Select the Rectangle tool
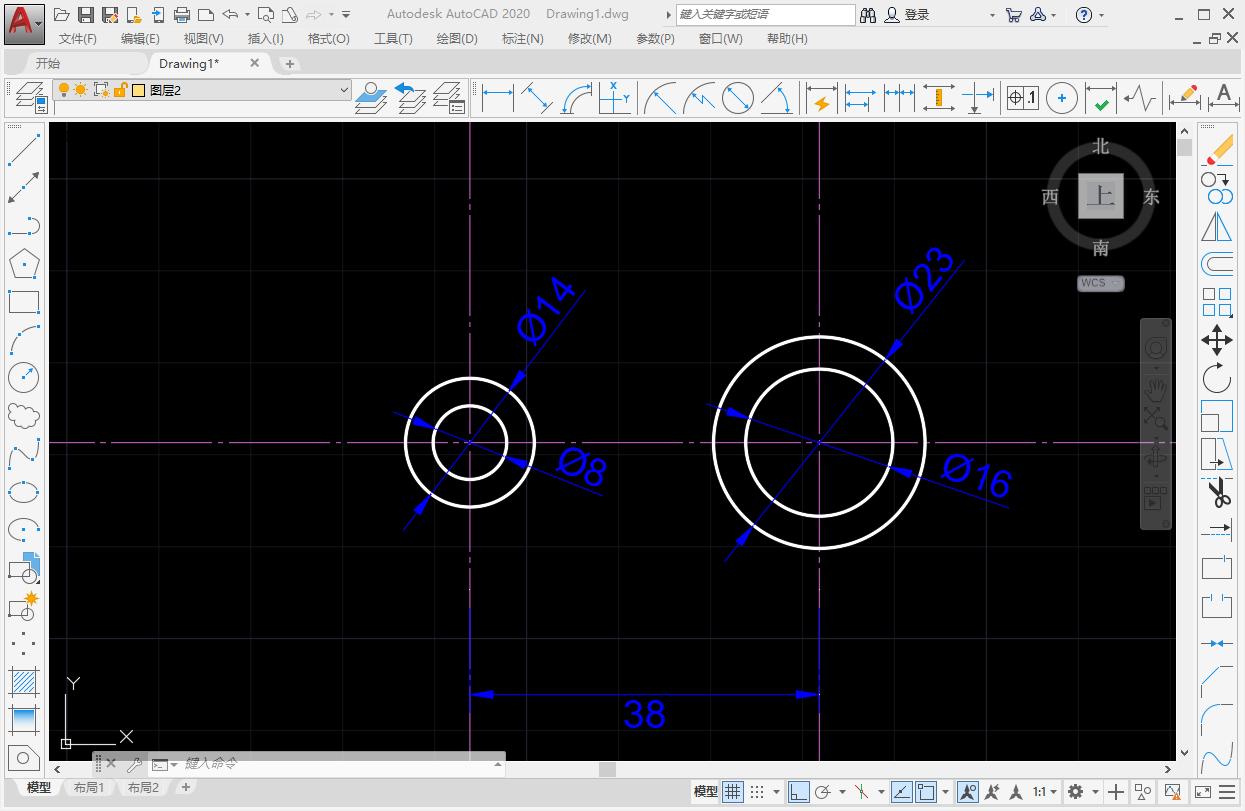Image resolution: width=1245 pixels, height=811 pixels. coord(24,302)
